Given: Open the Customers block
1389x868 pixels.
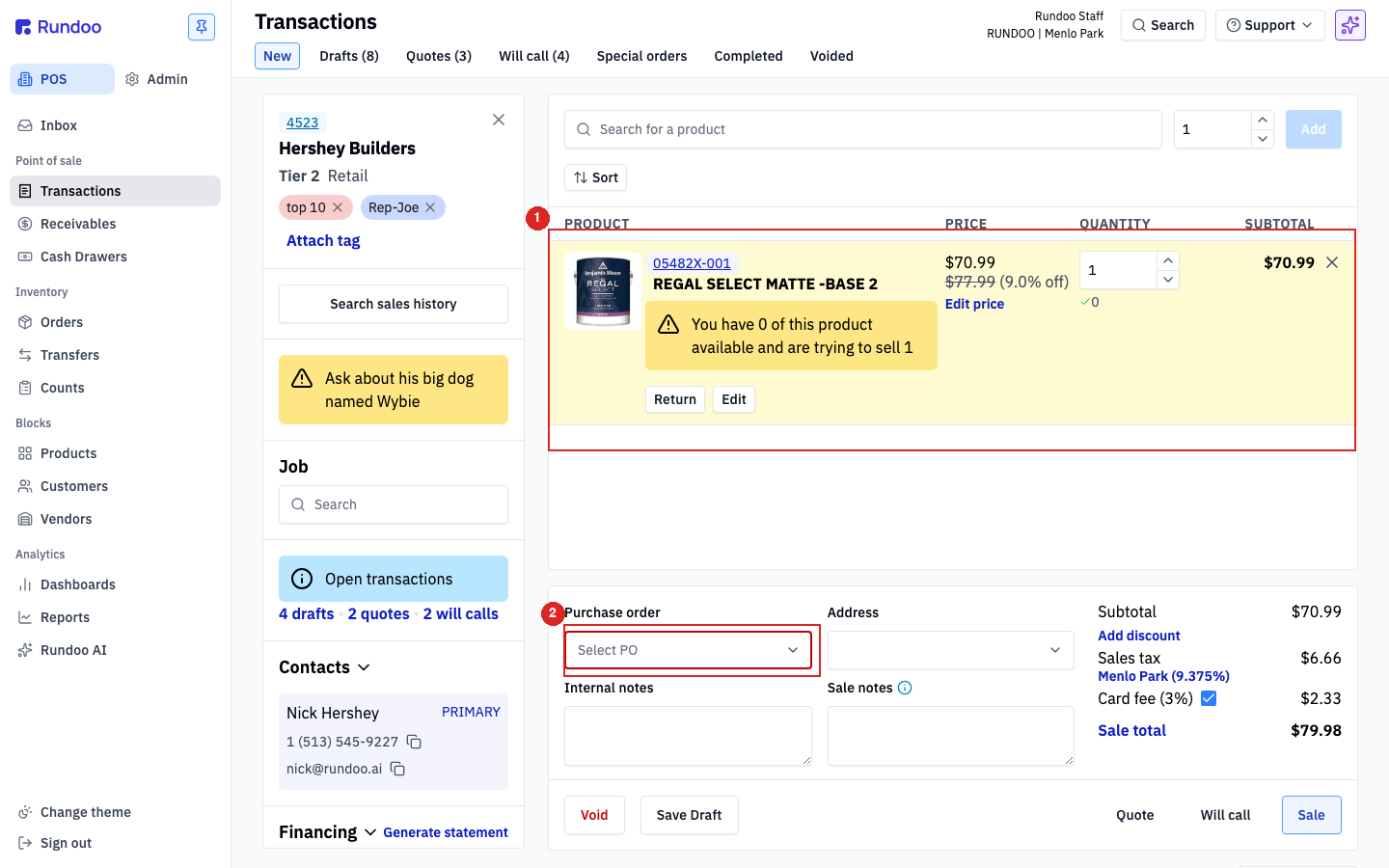Looking at the screenshot, I should (116, 486).
